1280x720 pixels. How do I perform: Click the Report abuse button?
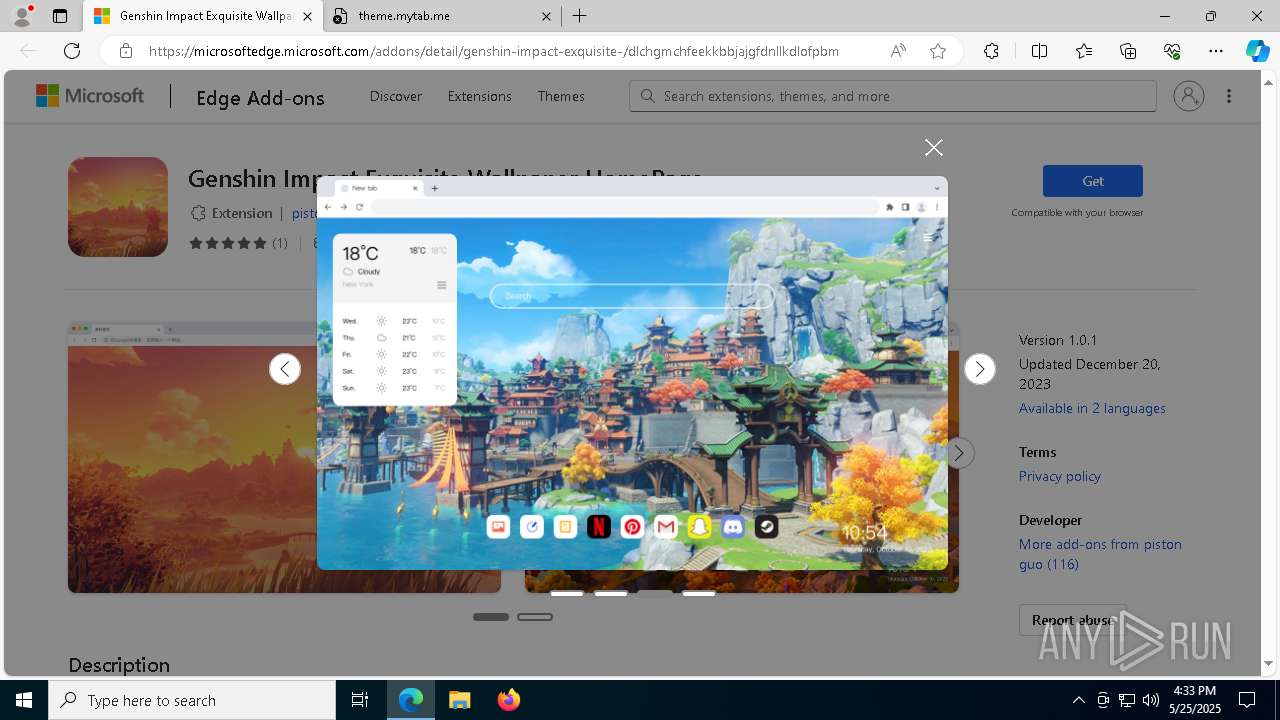tap(1072, 620)
